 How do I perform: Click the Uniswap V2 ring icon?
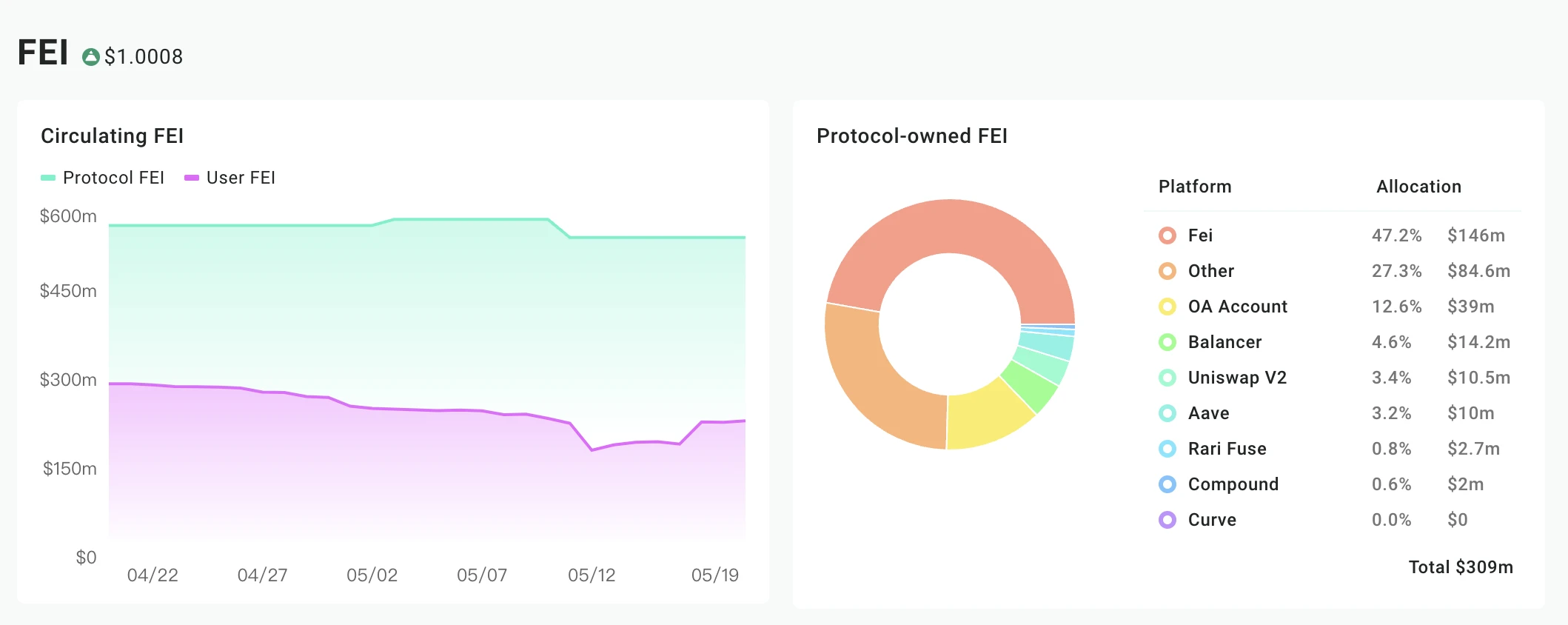[1167, 378]
